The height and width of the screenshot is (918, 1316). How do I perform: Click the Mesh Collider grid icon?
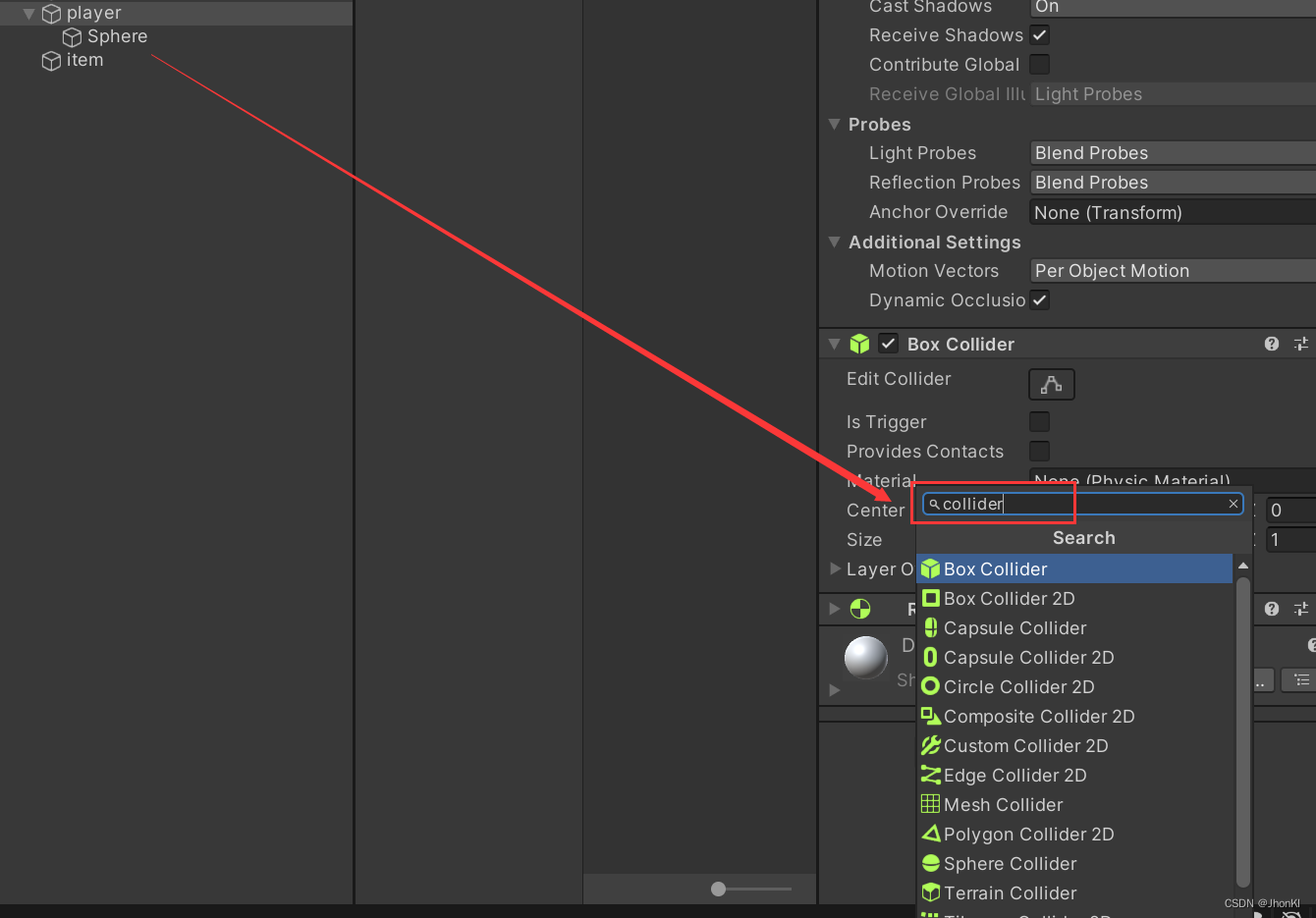[931, 804]
